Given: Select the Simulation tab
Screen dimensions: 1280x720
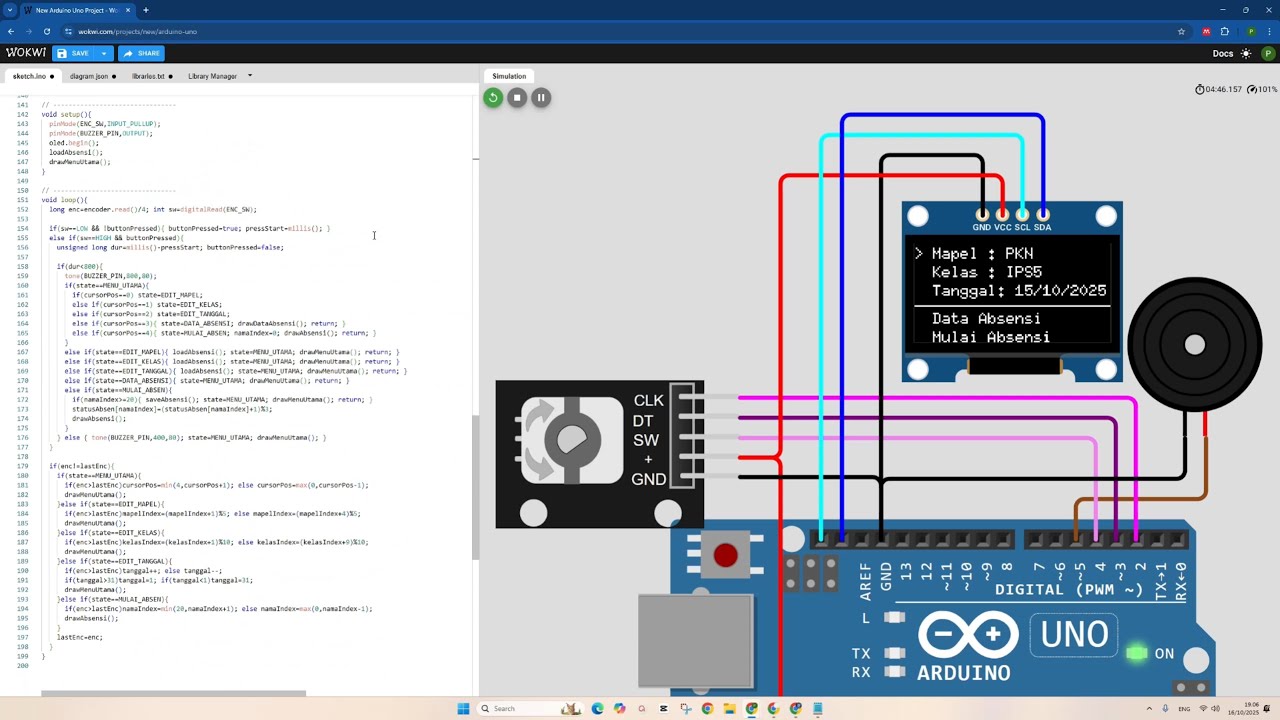Looking at the screenshot, I should pyautogui.click(x=509, y=76).
